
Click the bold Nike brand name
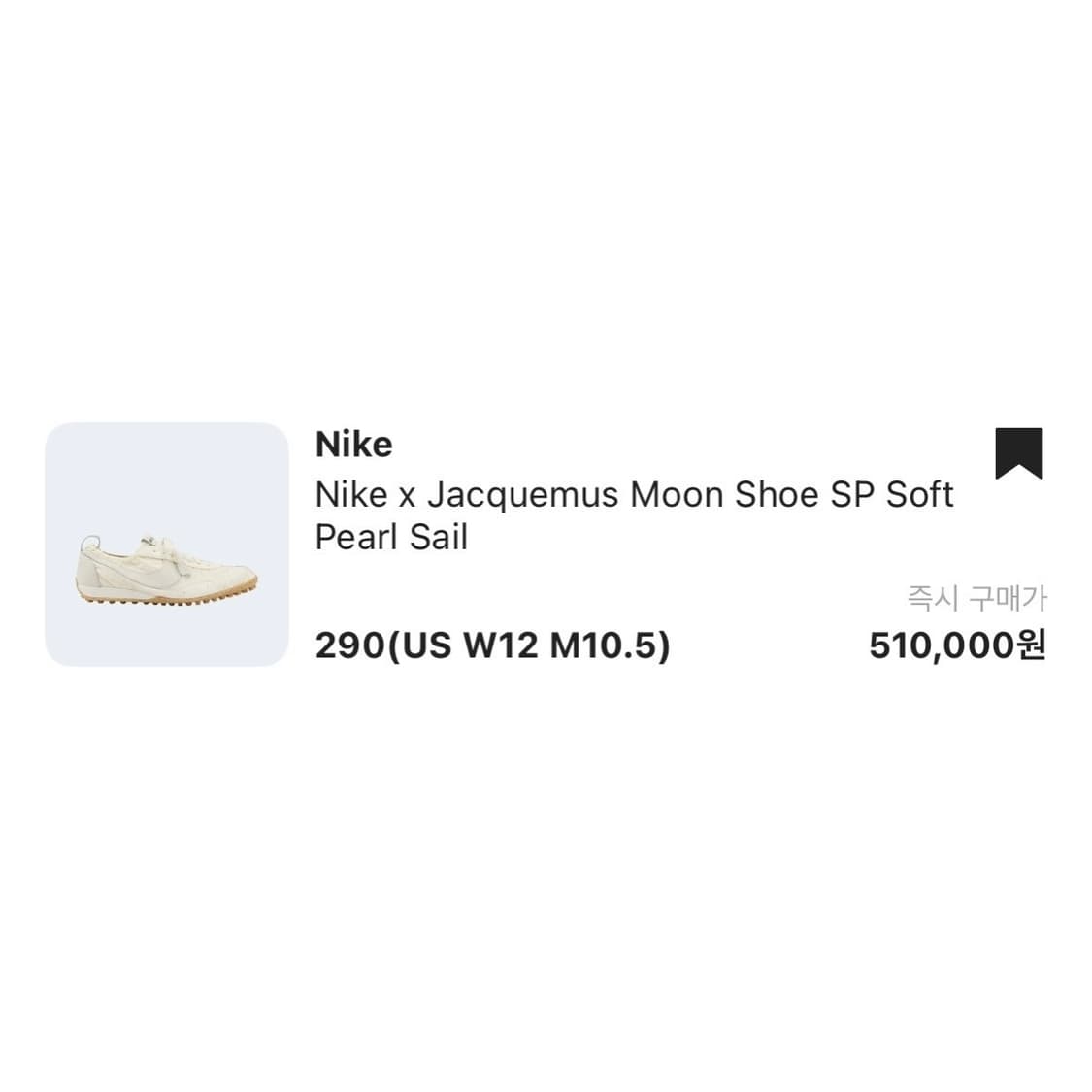pos(354,445)
